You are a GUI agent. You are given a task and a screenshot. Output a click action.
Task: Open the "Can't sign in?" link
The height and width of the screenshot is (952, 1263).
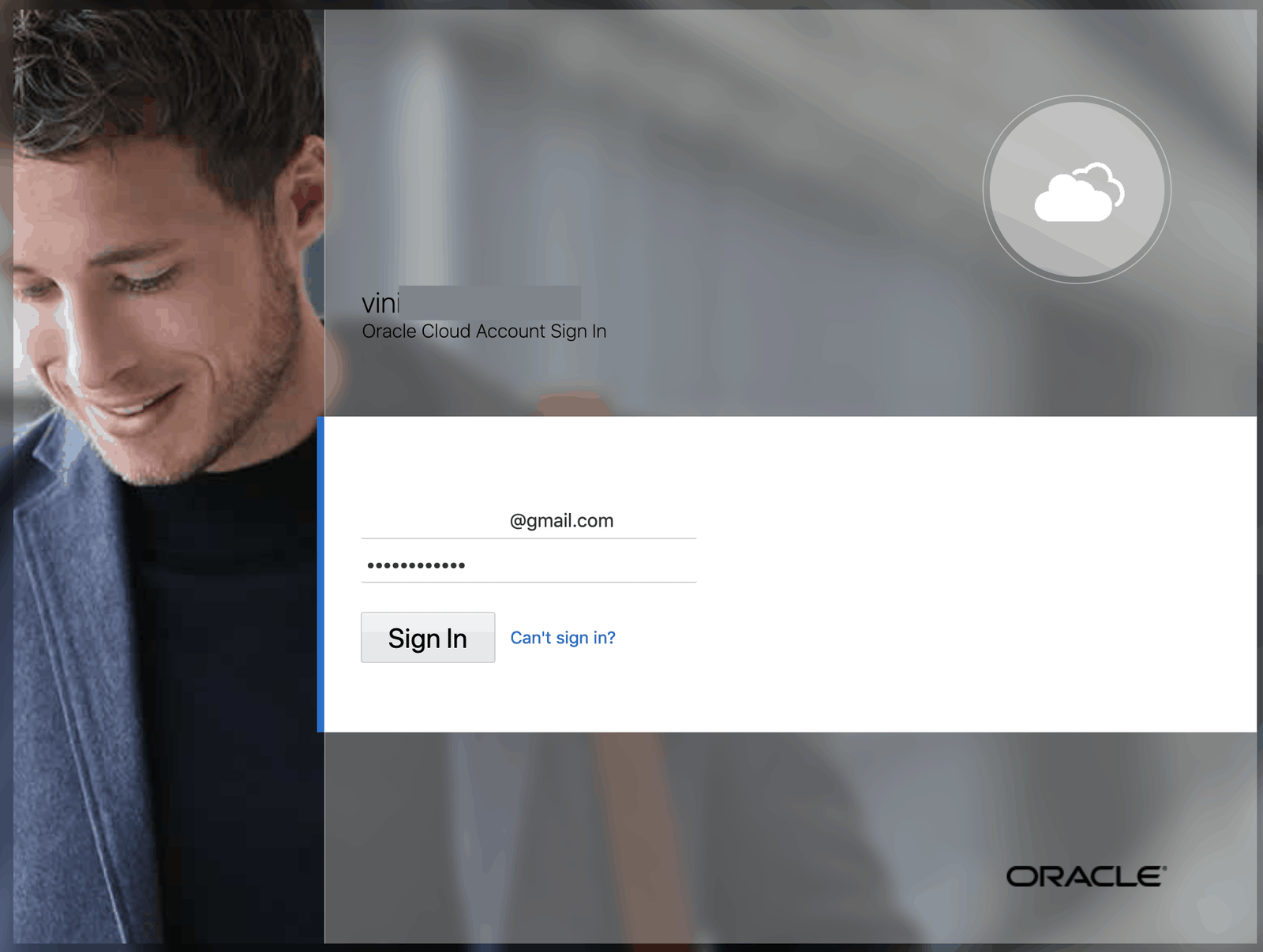[x=562, y=638]
